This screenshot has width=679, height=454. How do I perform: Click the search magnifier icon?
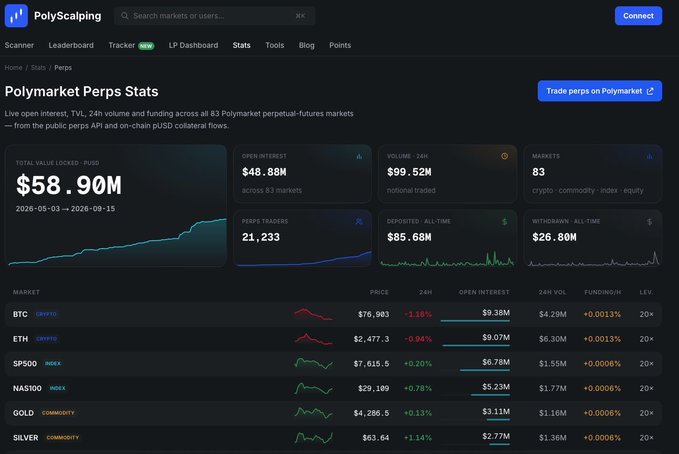pos(125,16)
